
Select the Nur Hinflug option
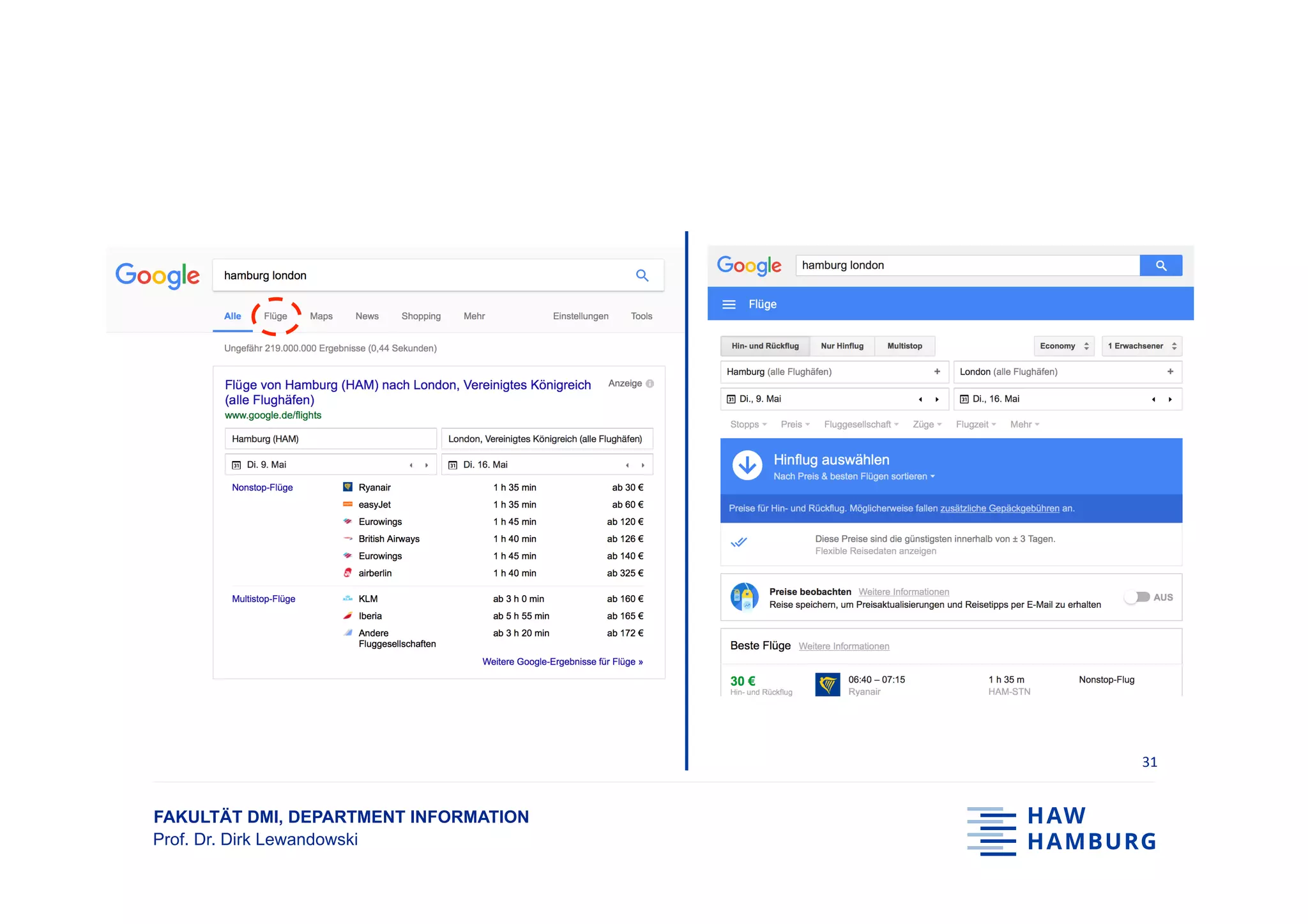point(842,346)
